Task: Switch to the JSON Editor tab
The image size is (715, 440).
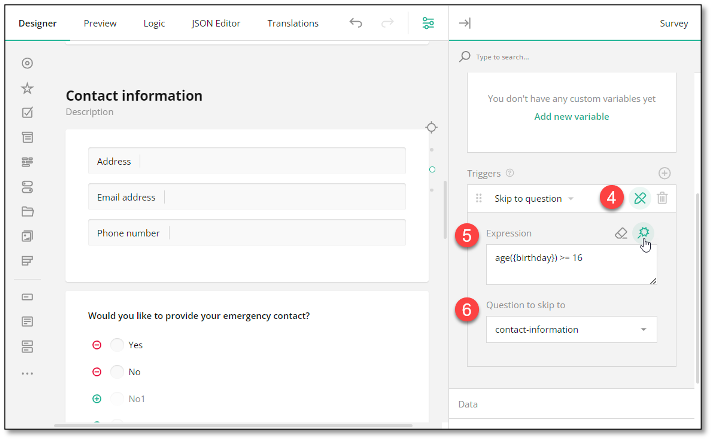Action: [x=216, y=23]
